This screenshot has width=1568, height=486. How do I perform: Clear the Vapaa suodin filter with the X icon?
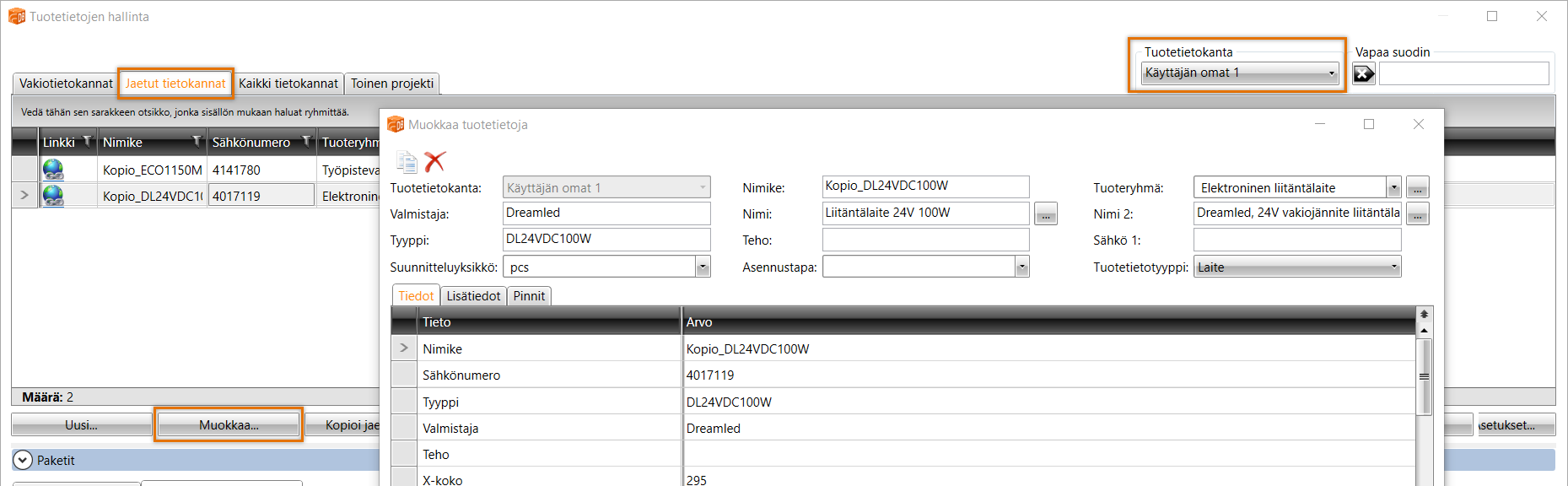pos(1363,74)
